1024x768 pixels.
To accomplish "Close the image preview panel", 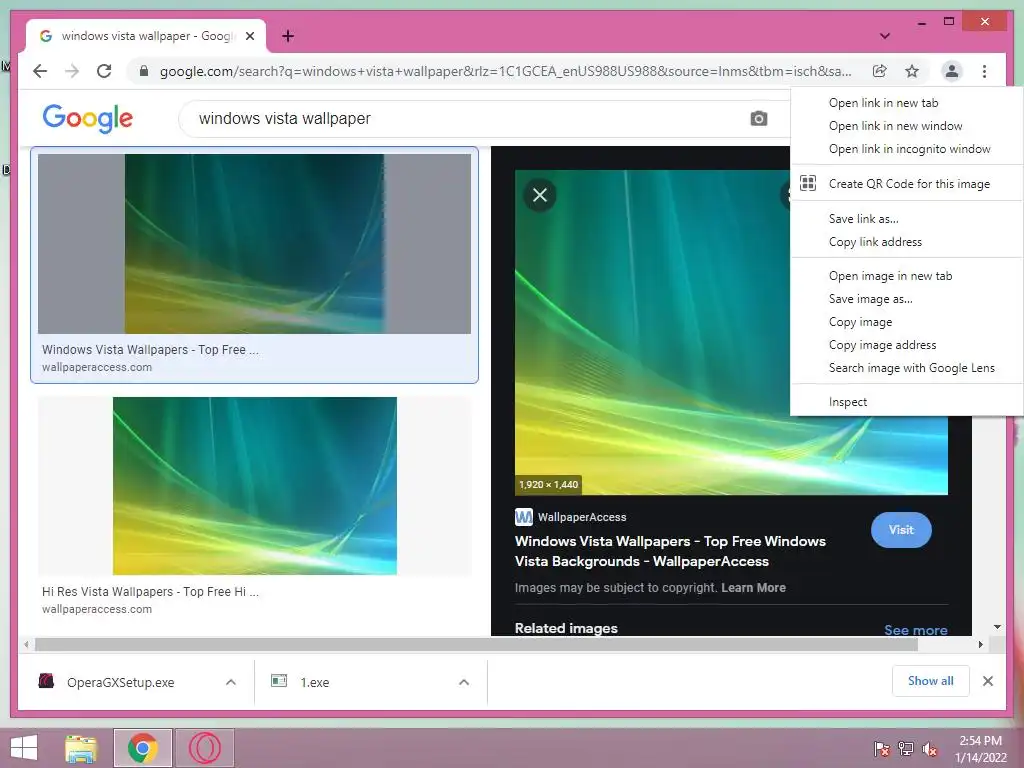I will [540, 195].
